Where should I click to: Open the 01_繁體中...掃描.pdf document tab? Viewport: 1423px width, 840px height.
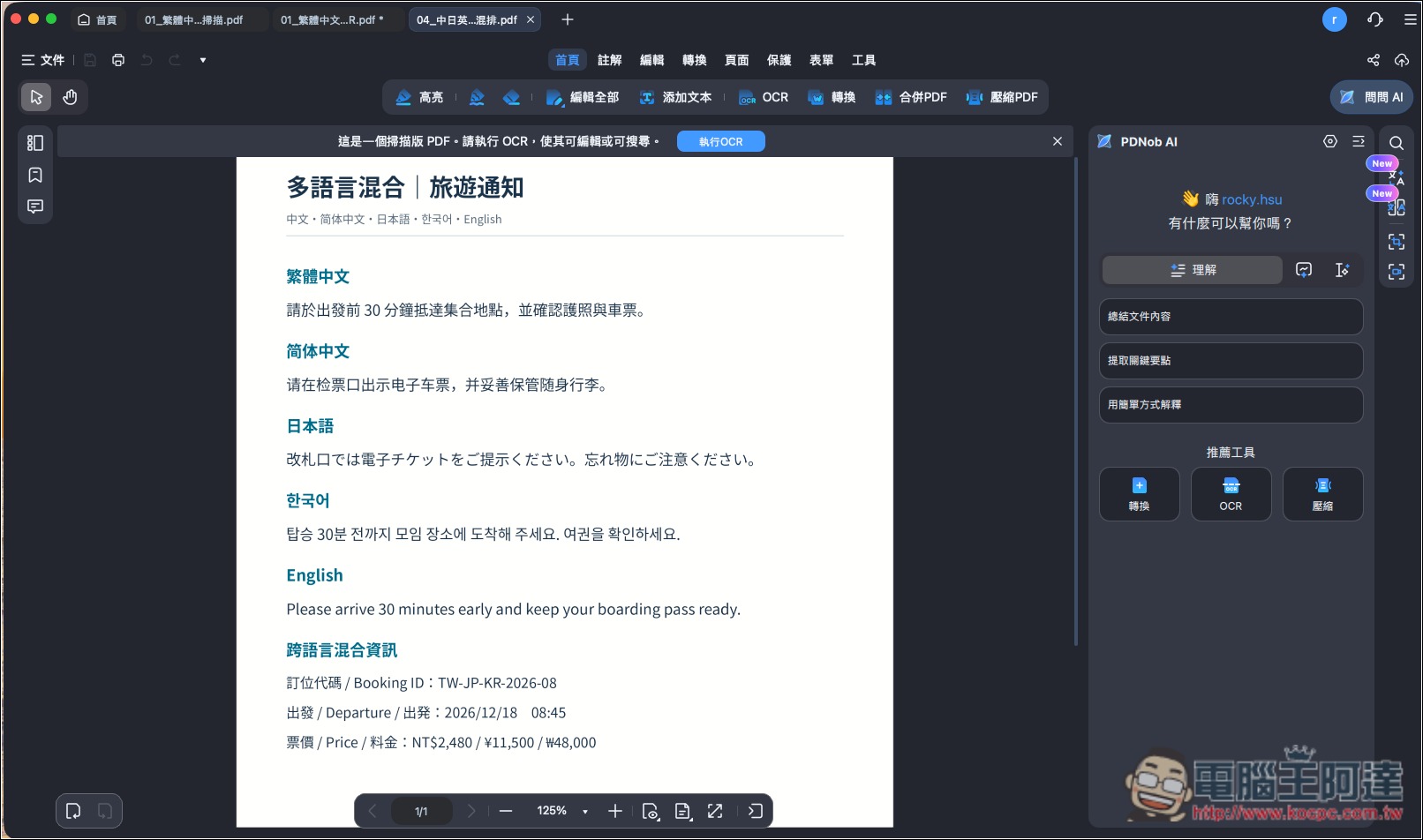194,19
